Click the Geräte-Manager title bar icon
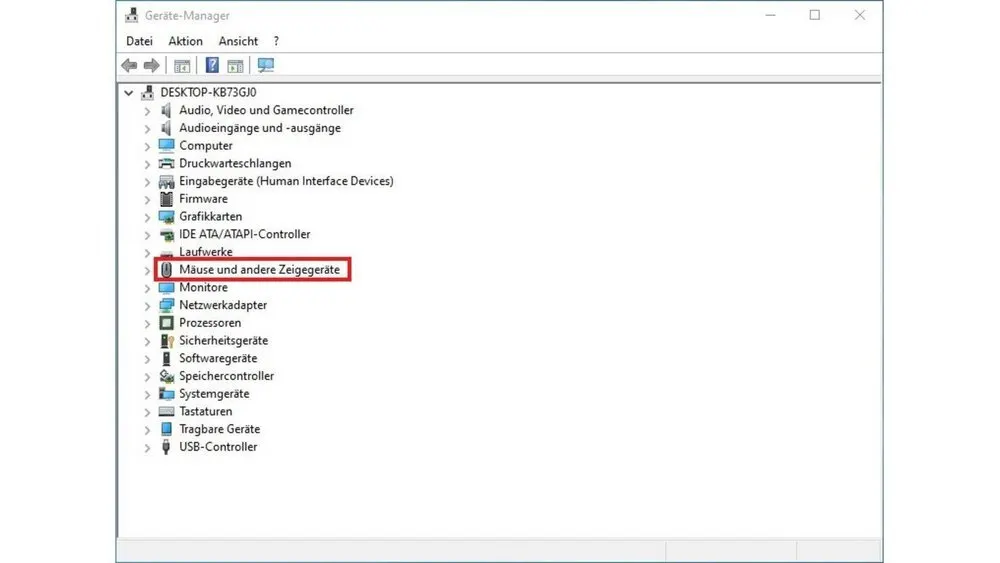 (131, 15)
